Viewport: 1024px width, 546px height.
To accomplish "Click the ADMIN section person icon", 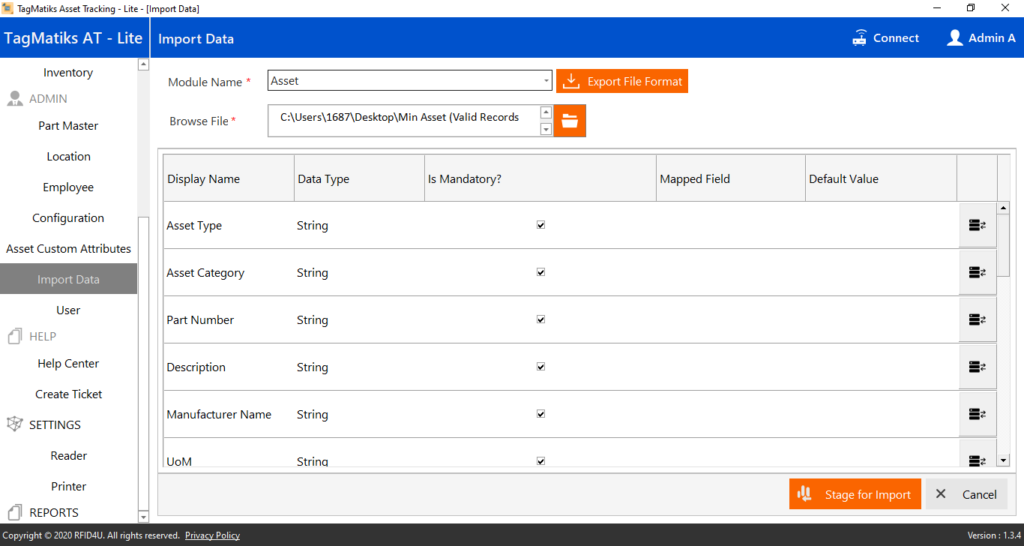I will click(14, 99).
